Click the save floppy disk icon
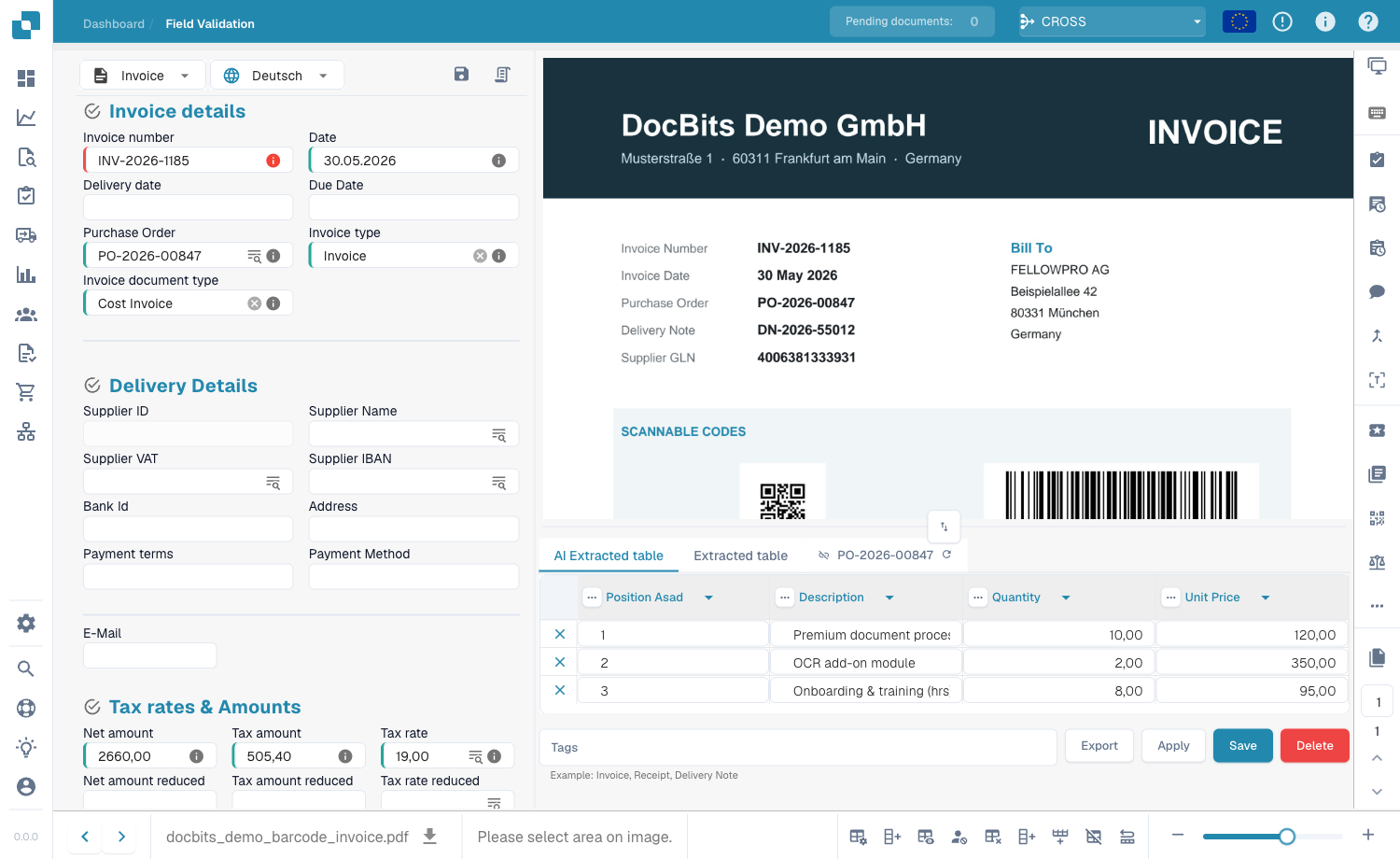The height and width of the screenshot is (859, 1400). coord(461,74)
